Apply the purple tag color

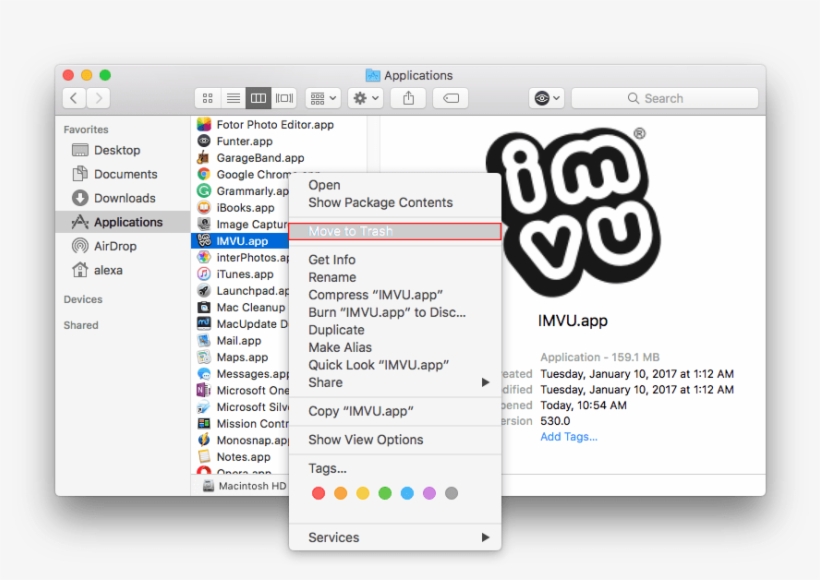pos(429,493)
